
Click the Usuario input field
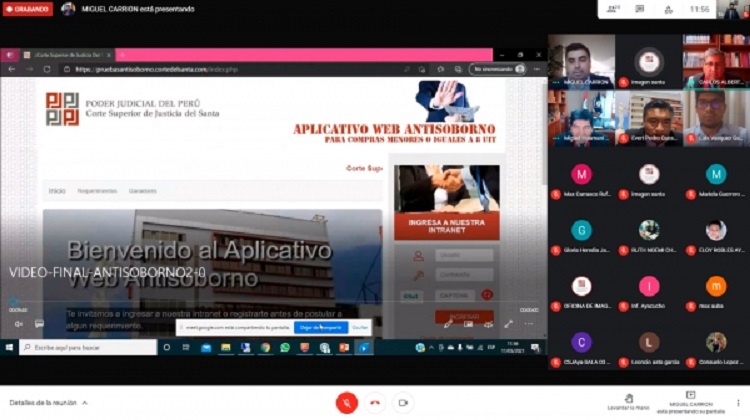click(464, 255)
